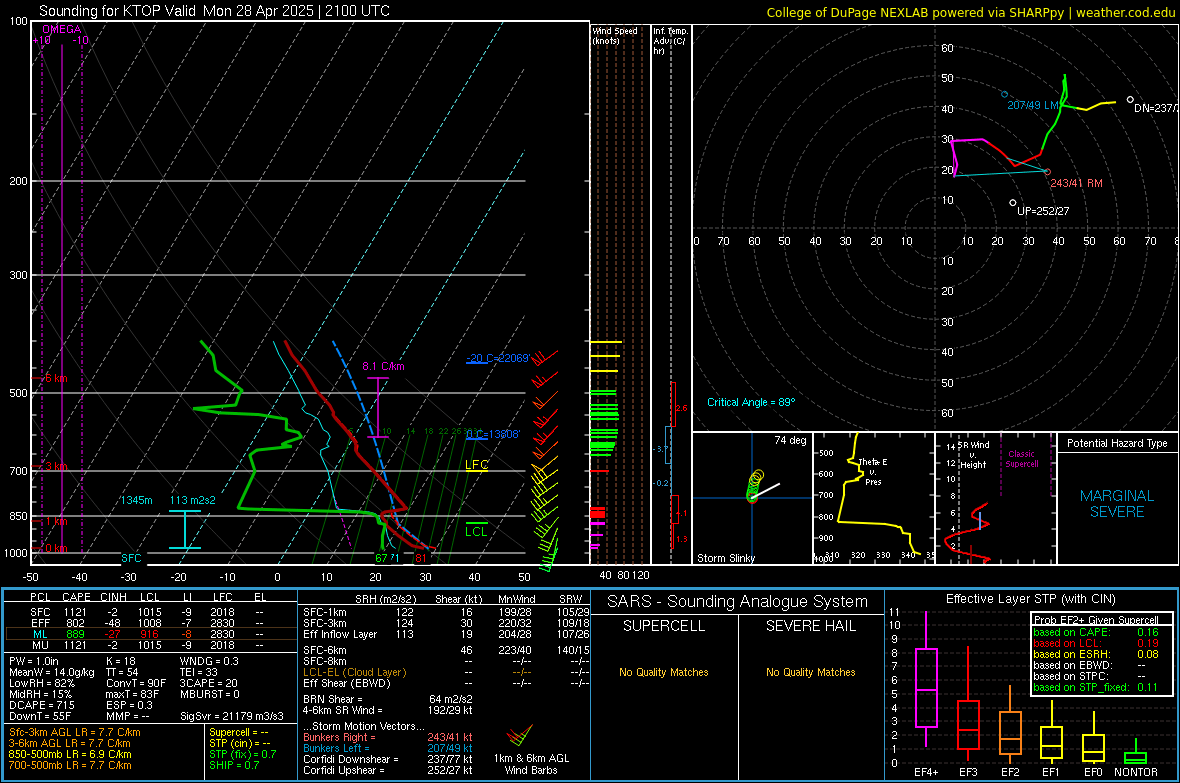Click the red '81' surface temperature value
The width and height of the screenshot is (1180, 783).
click(421, 558)
